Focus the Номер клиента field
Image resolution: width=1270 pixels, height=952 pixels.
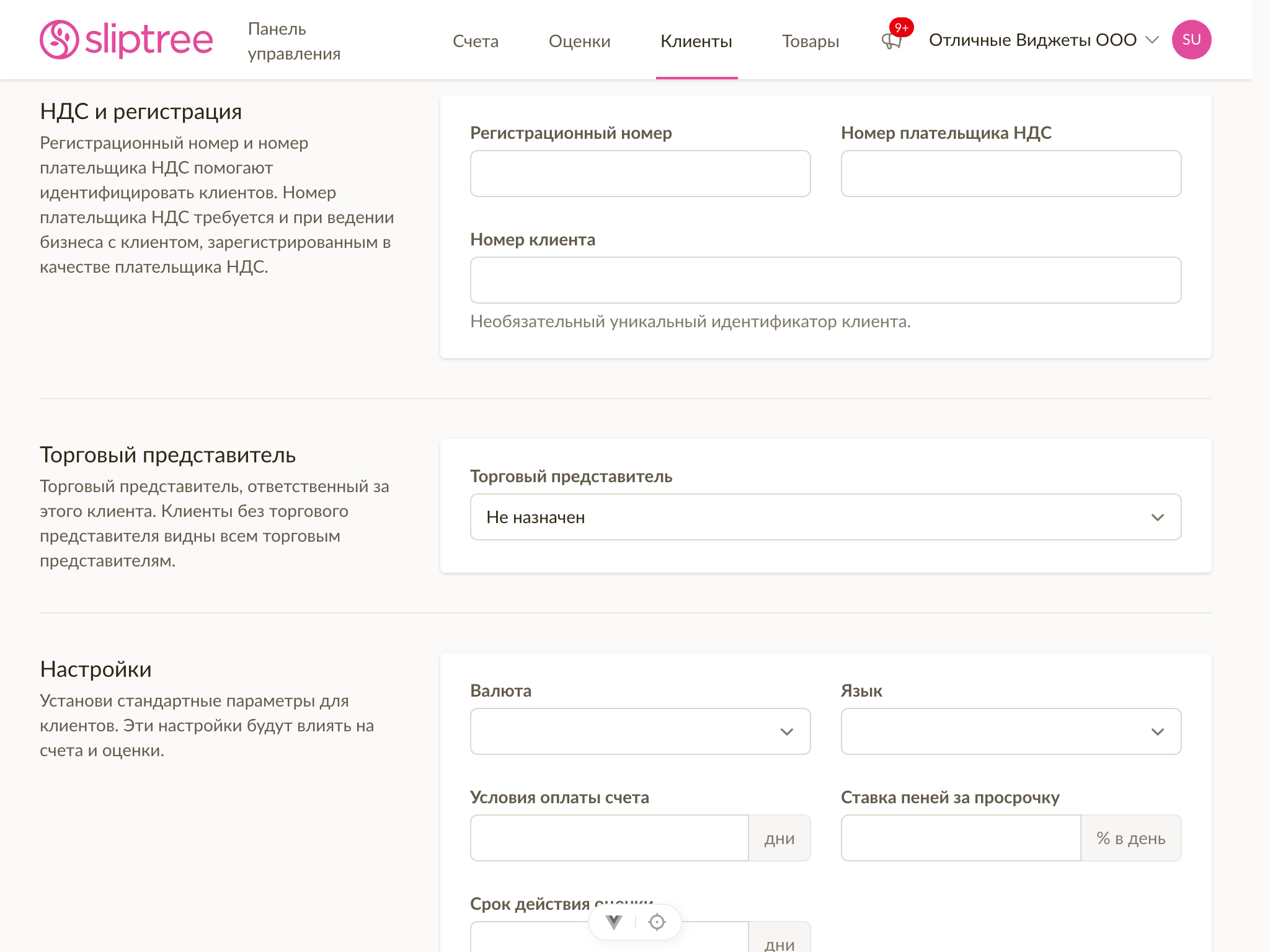pos(825,280)
